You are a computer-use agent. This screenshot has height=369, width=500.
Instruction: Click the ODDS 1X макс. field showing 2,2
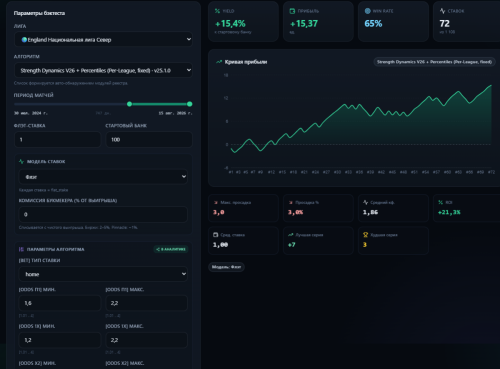tap(146, 340)
